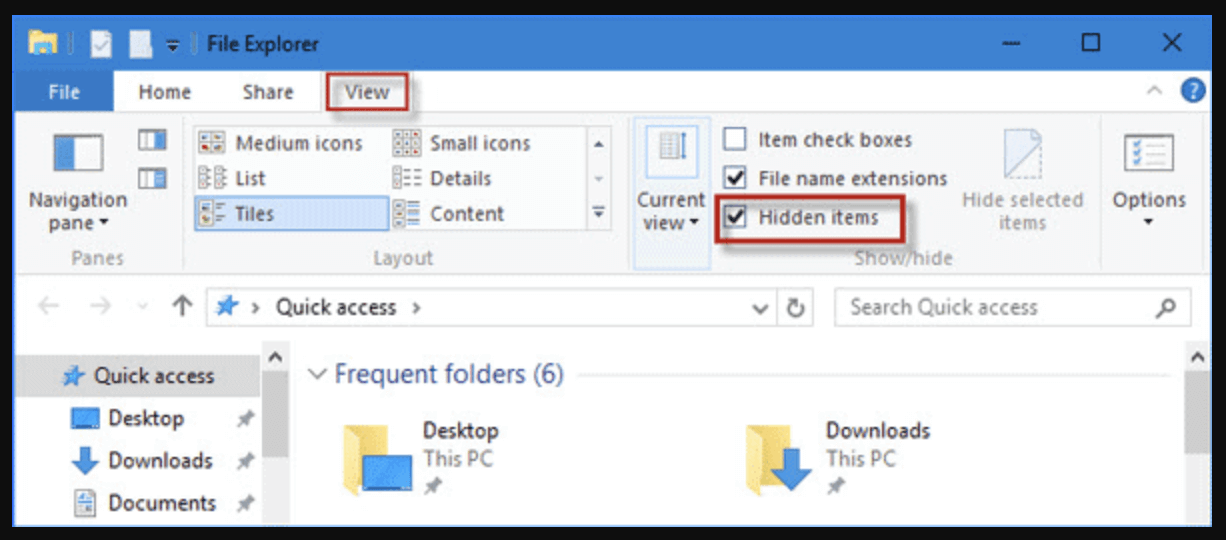This screenshot has height=540, width=1226.
Task: Switch to the View tab
Action: click(366, 92)
